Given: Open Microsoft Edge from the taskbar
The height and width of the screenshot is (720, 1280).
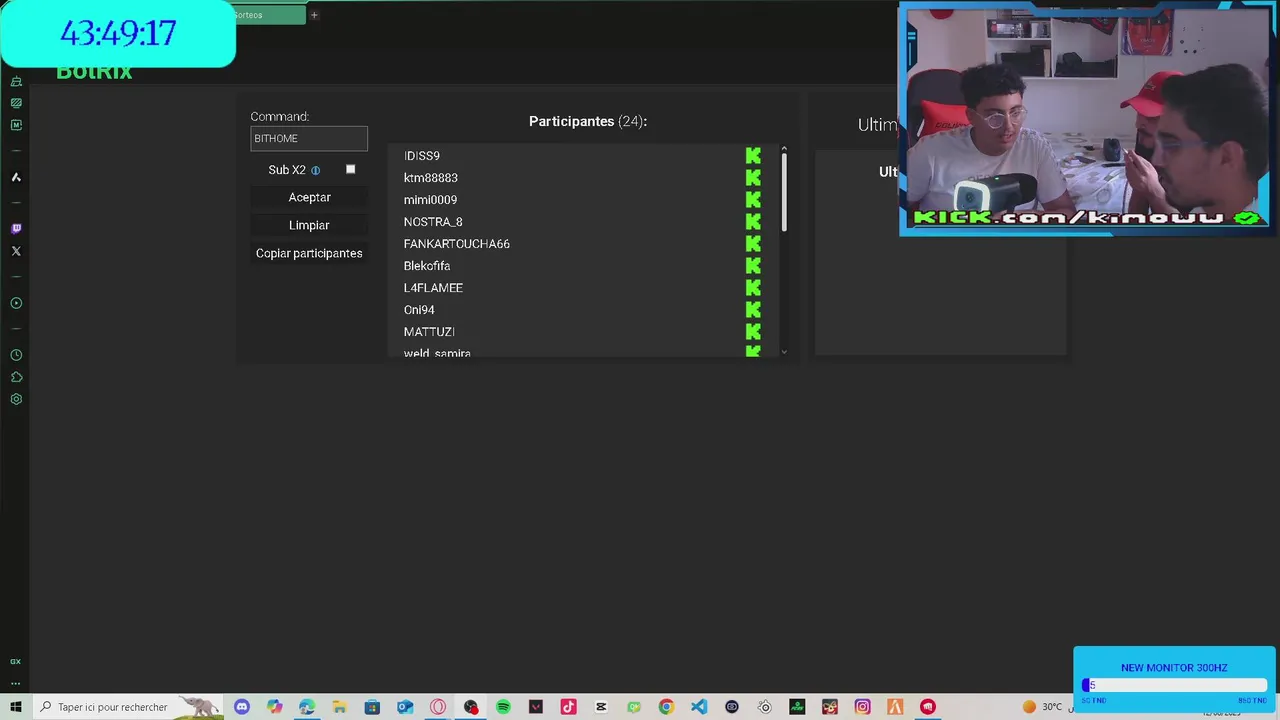Looking at the screenshot, I should click(x=307, y=707).
